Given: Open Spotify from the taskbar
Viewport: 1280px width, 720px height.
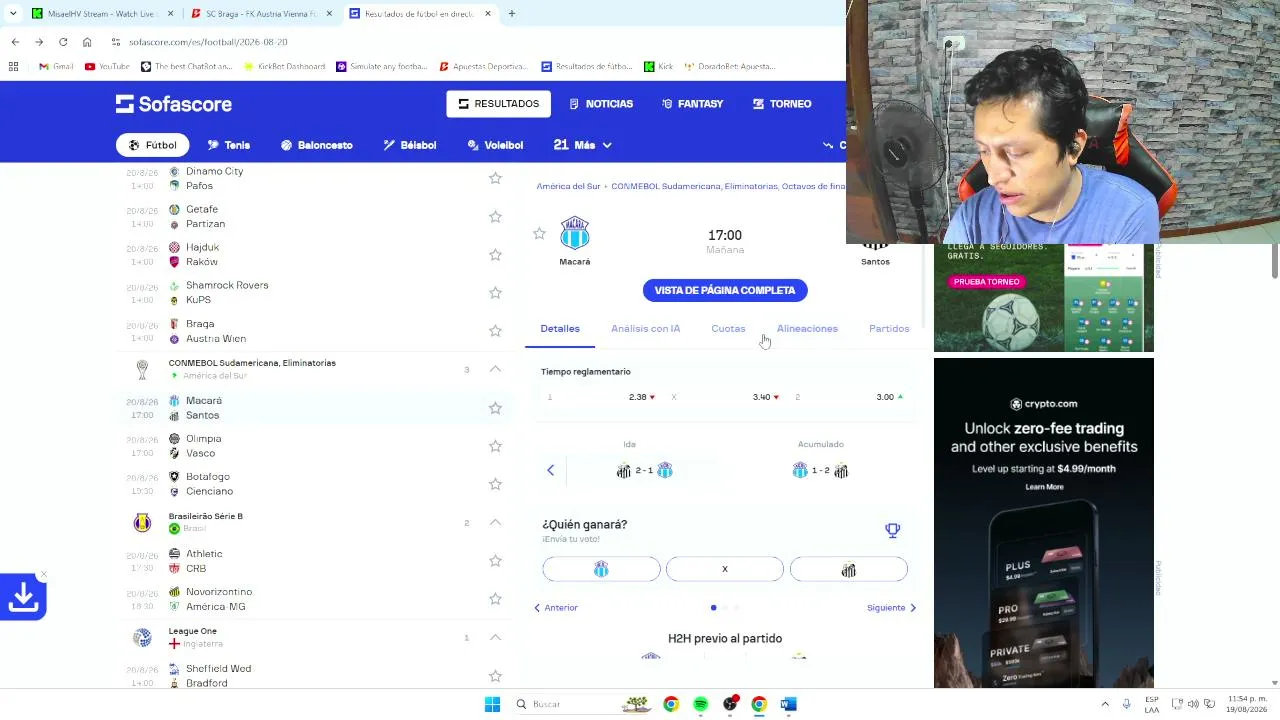Looking at the screenshot, I should tap(700, 704).
